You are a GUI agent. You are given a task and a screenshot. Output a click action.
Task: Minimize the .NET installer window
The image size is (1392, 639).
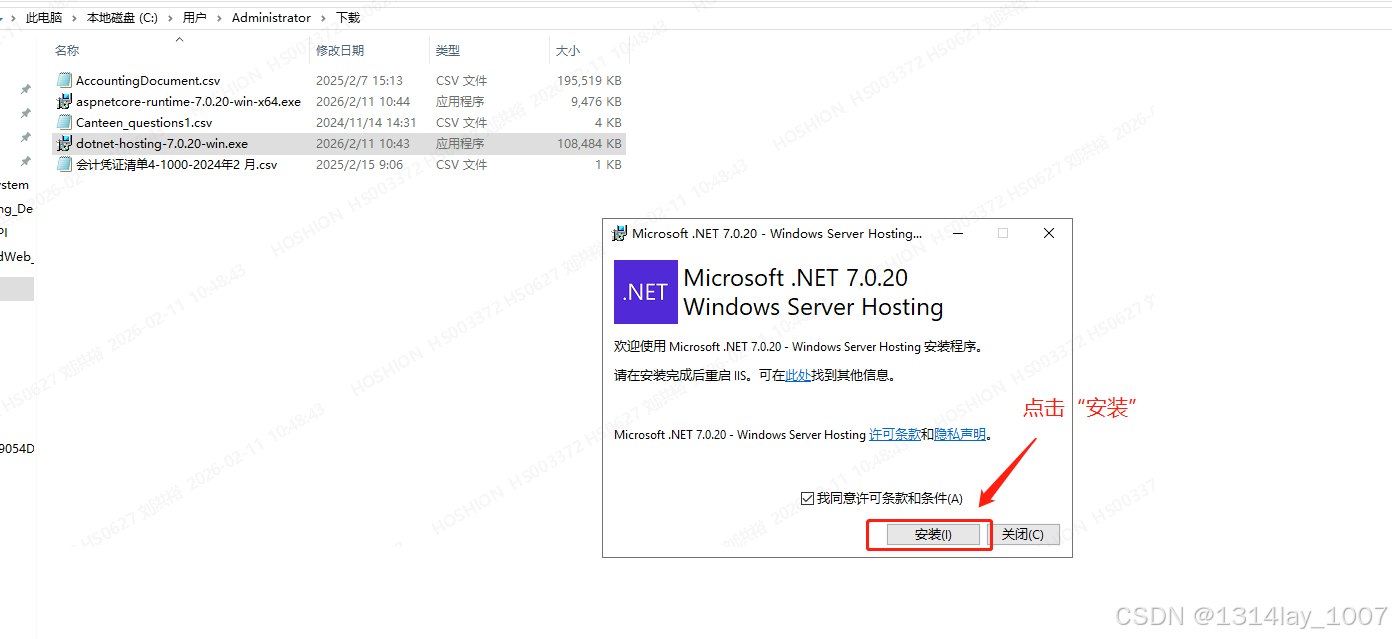point(957,233)
